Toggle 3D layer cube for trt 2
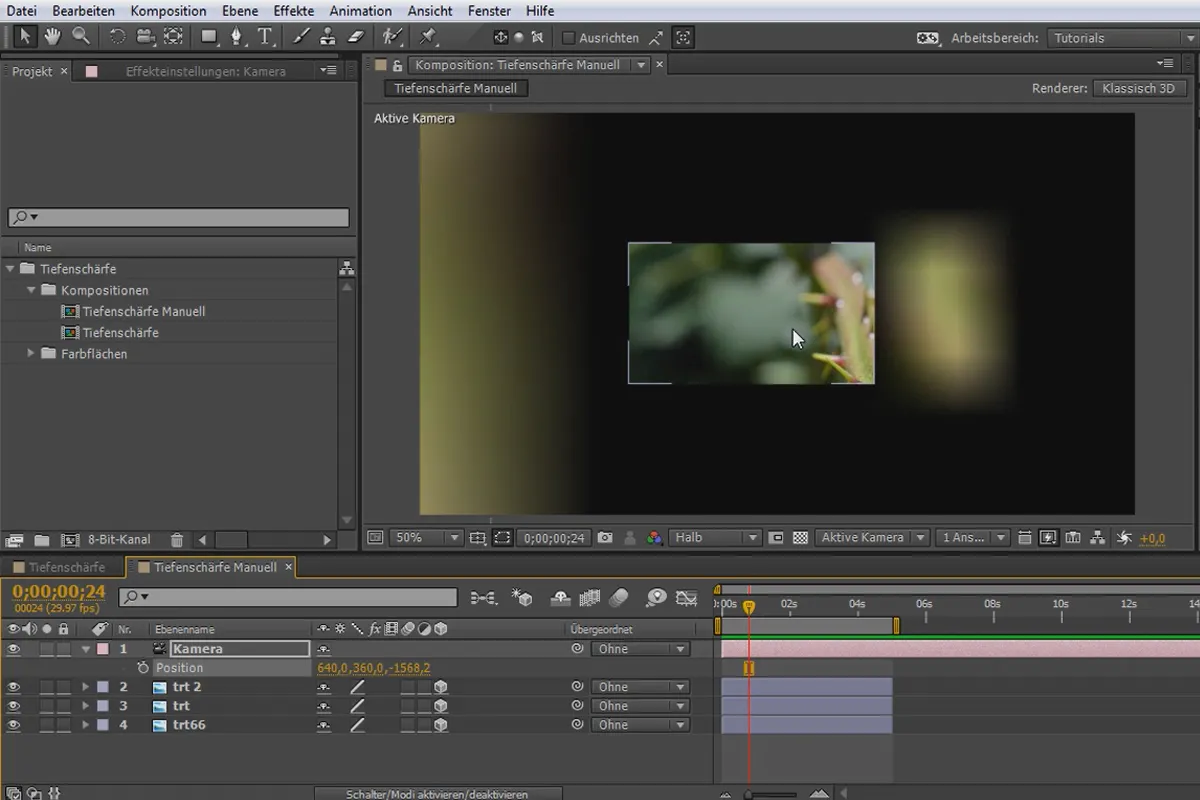The image size is (1200, 800). click(x=440, y=687)
